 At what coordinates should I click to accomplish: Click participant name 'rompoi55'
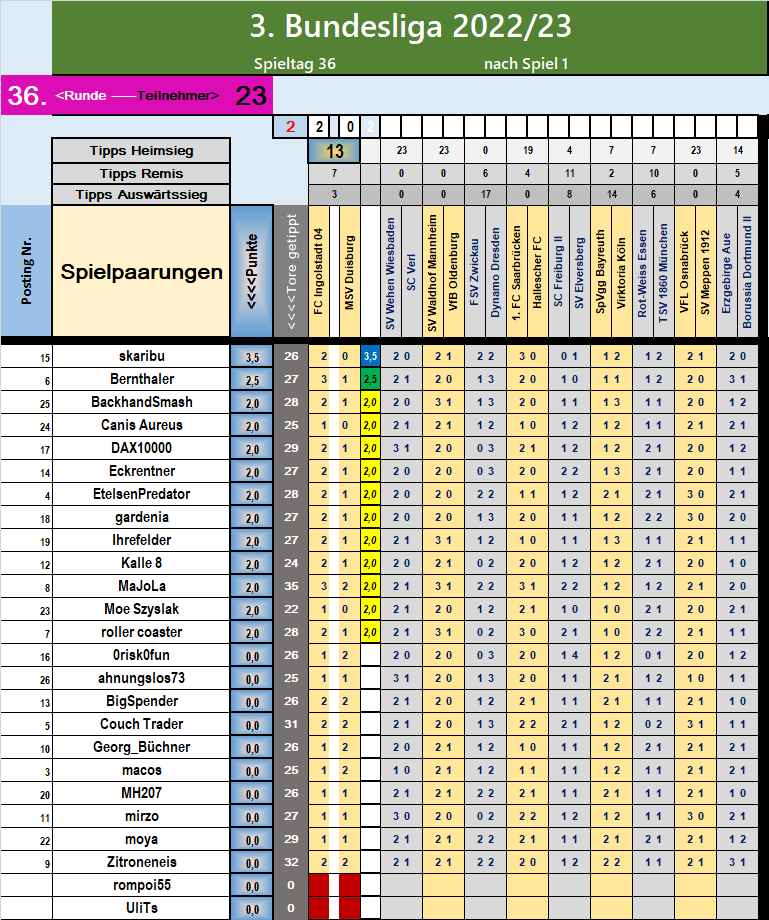point(141,885)
